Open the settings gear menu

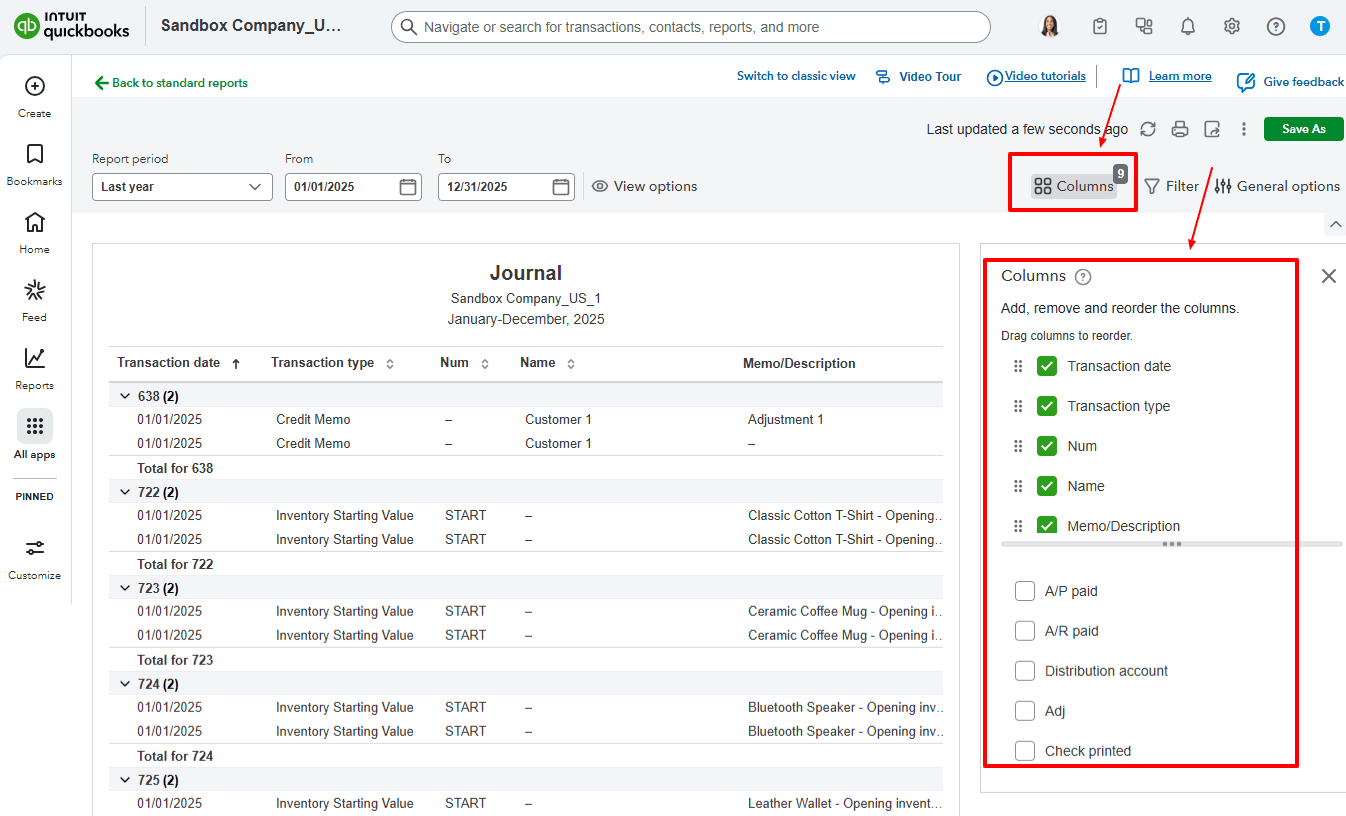tap(1232, 27)
